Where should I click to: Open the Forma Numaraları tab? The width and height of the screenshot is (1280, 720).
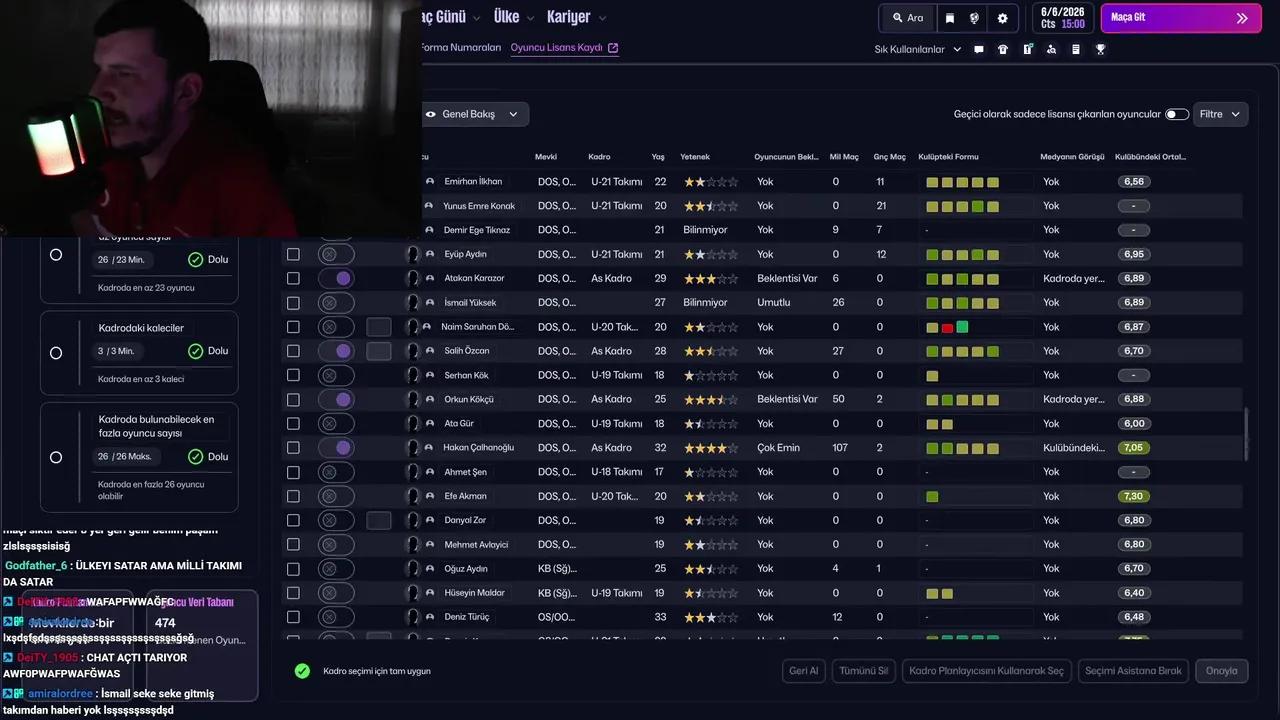pyautogui.click(x=461, y=47)
